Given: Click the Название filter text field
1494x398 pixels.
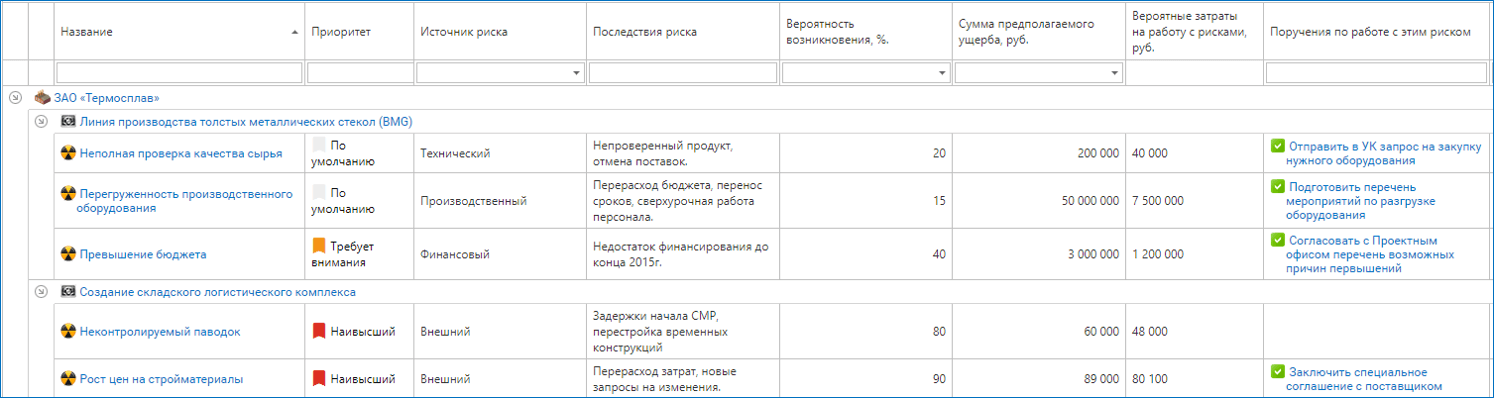Looking at the screenshot, I should coord(179,73).
